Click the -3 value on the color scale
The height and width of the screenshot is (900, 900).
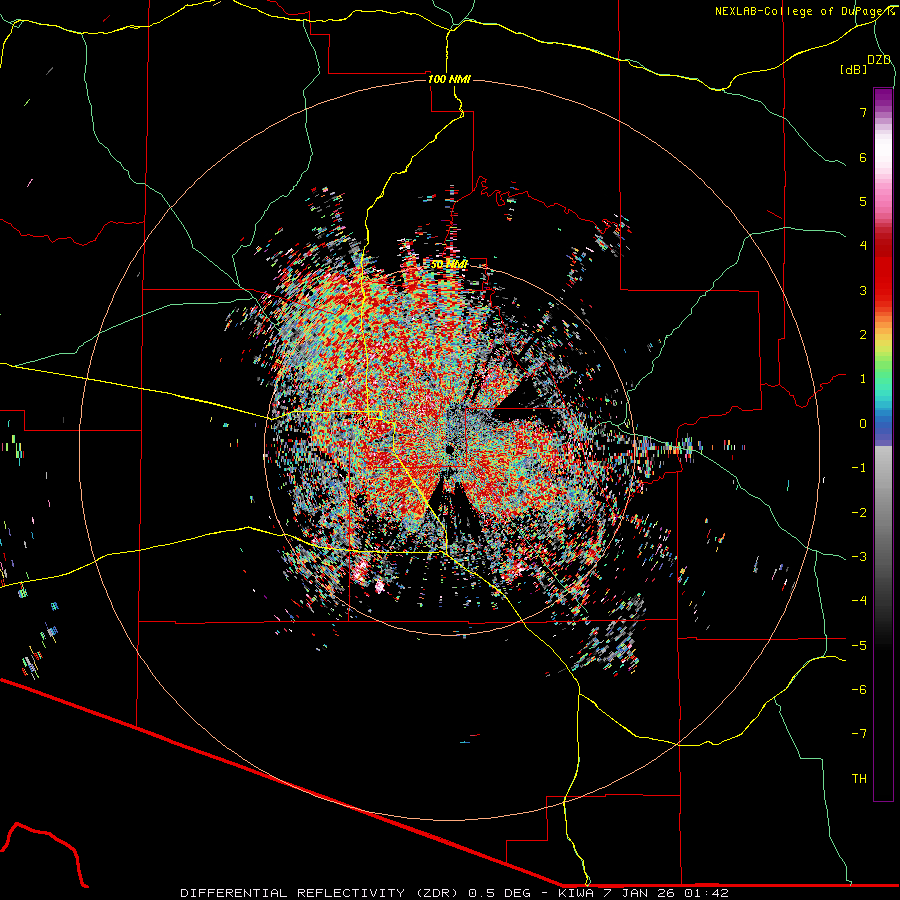(859, 557)
